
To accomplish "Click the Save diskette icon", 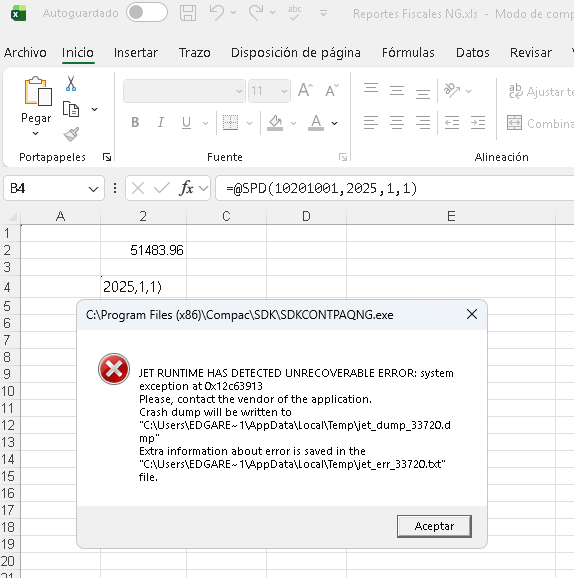I will 188,13.
